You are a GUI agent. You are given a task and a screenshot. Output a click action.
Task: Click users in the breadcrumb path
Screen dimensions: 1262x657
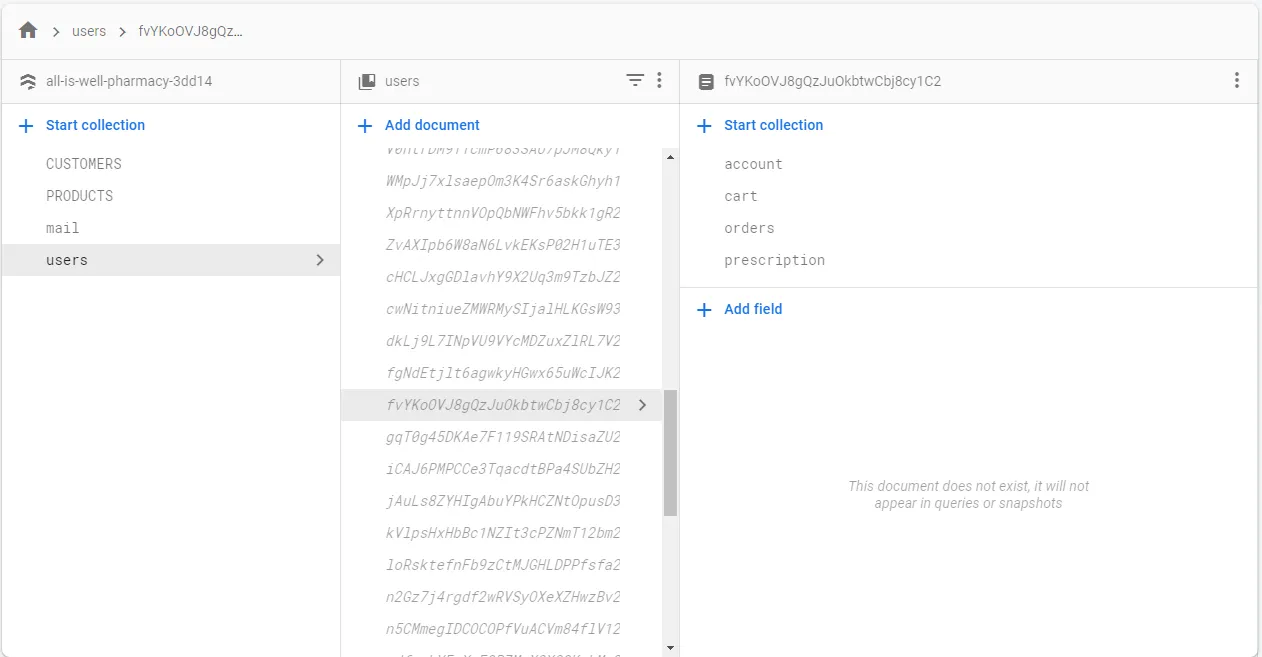(89, 31)
